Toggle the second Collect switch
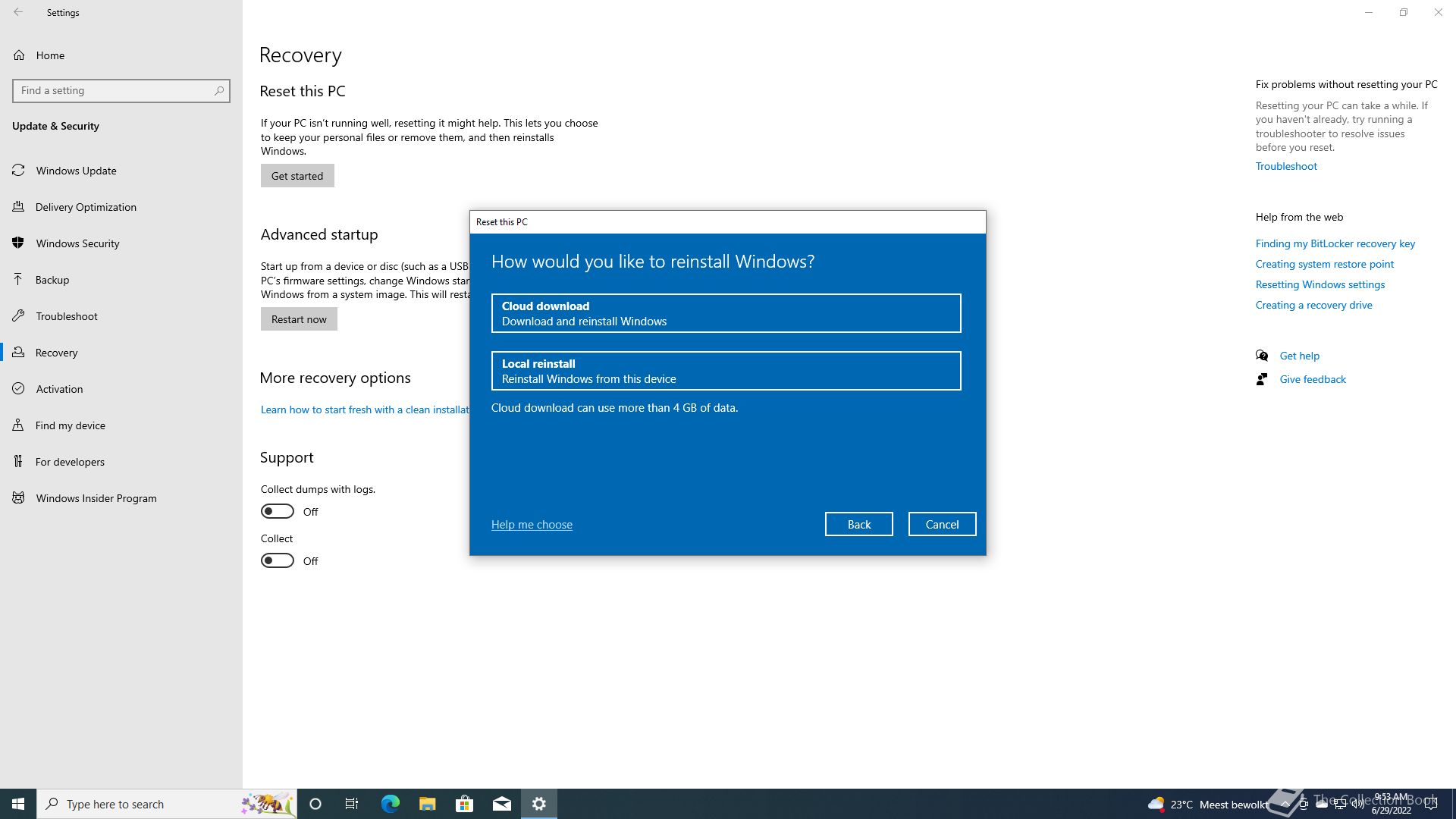 277,560
